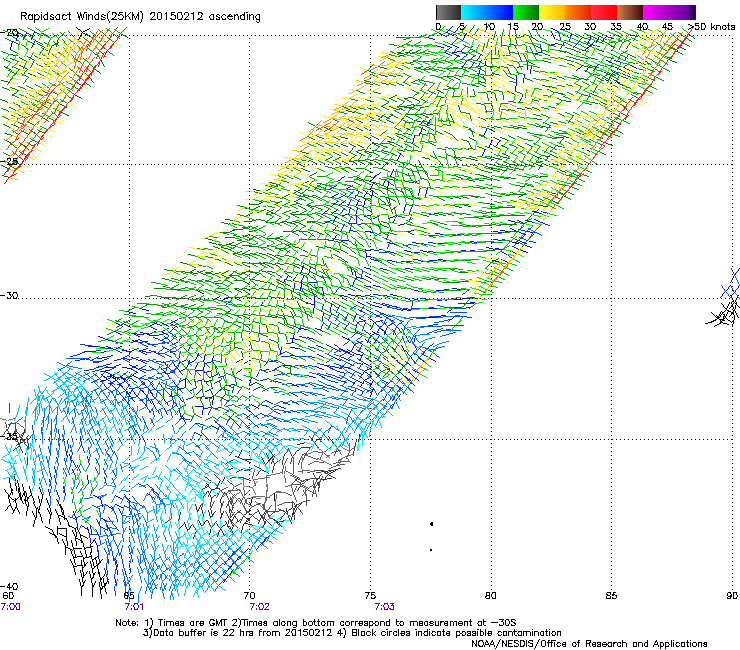Click the yellow 20-25 knots color segment
This screenshot has height=650, width=740.
(552, 12)
